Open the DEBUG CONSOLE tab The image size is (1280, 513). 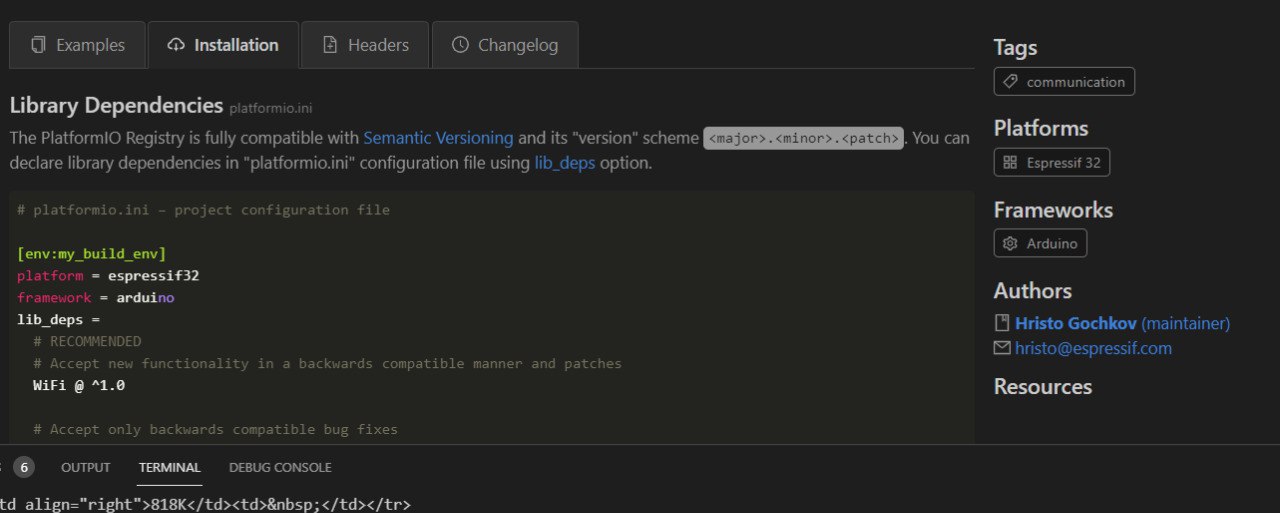(x=280, y=467)
